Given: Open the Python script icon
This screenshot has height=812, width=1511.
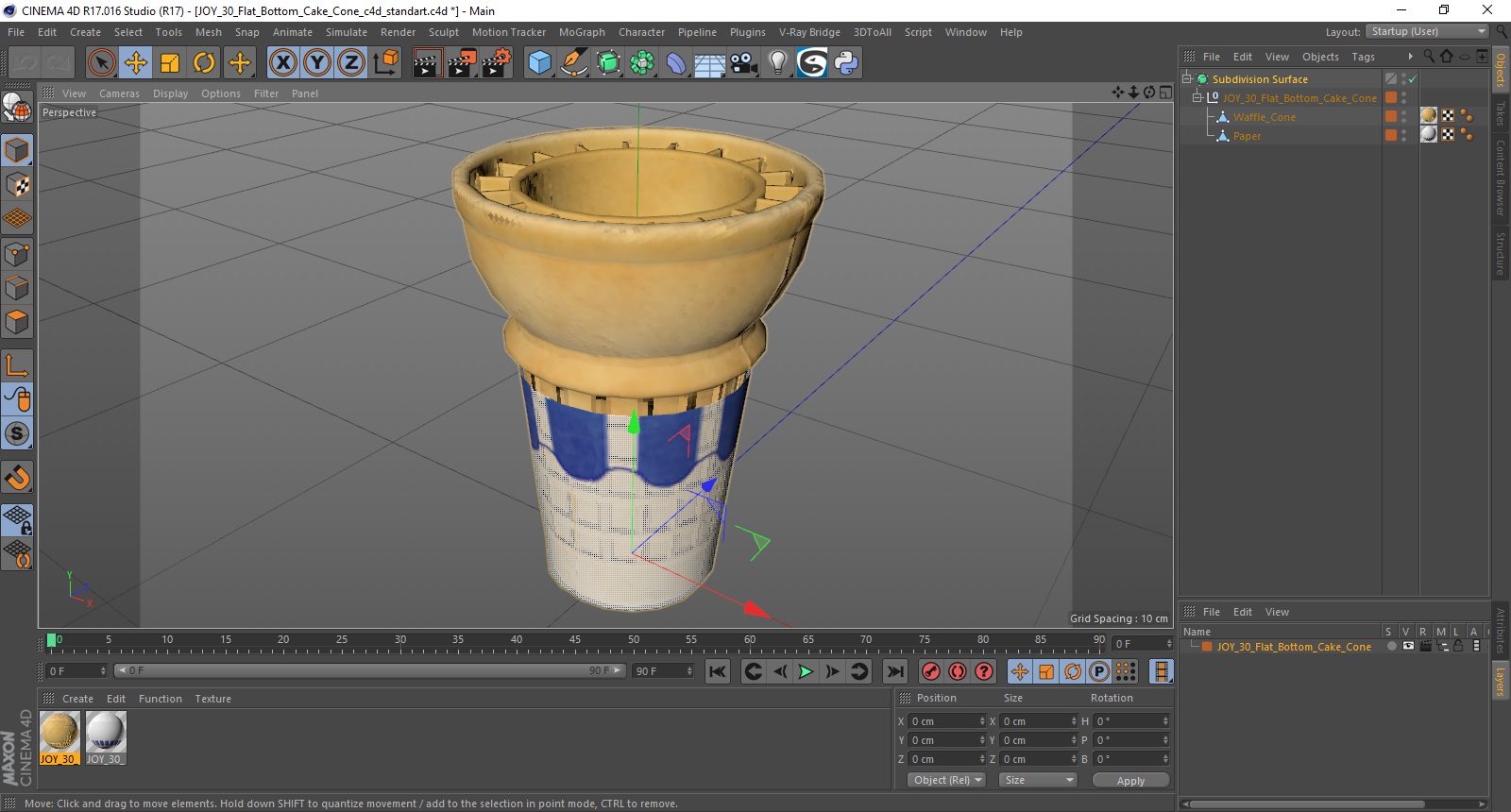Looking at the screenshot, I should pyautogui.click(x=846, y=63).
